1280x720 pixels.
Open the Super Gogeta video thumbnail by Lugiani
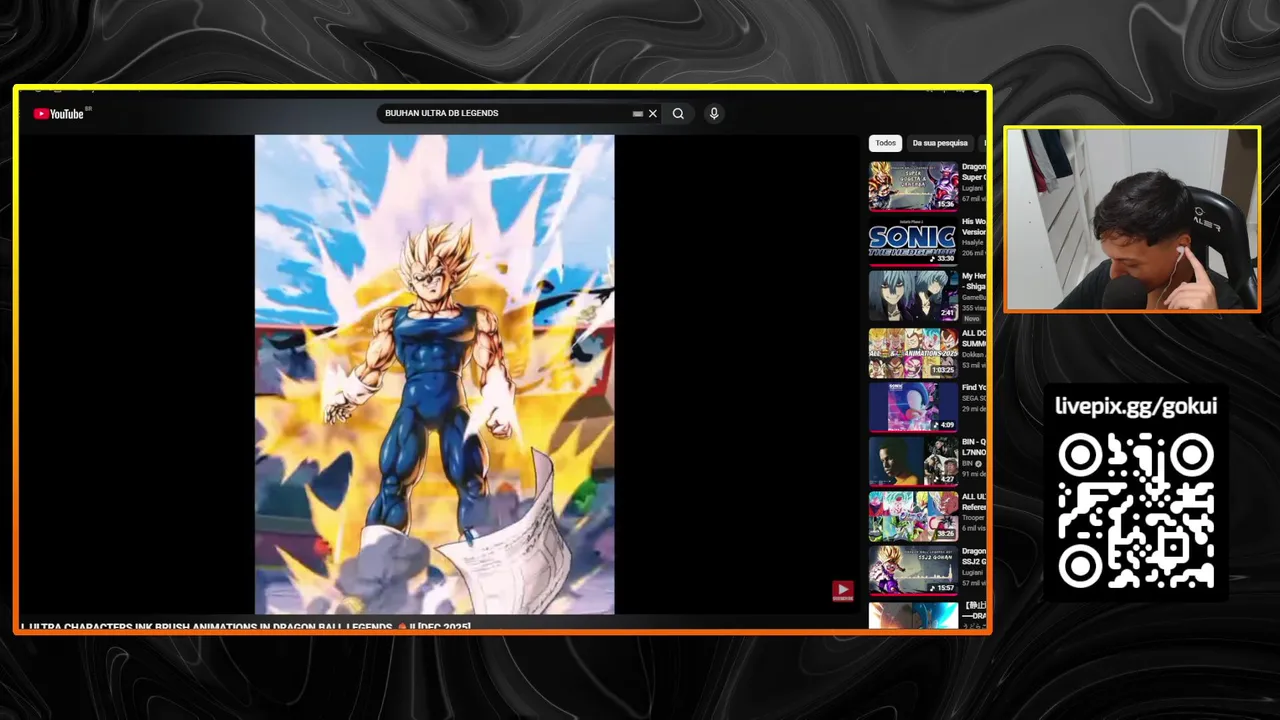click(x=913, y=186)
